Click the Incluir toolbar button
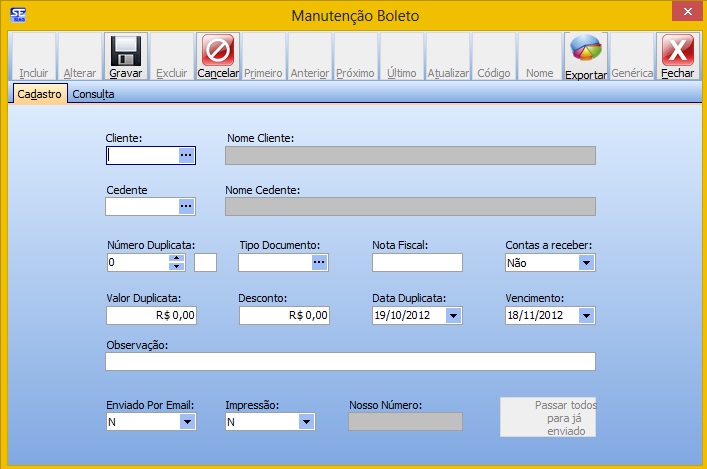This screenshot has width=707, height=469. click(x=34, y=56)
